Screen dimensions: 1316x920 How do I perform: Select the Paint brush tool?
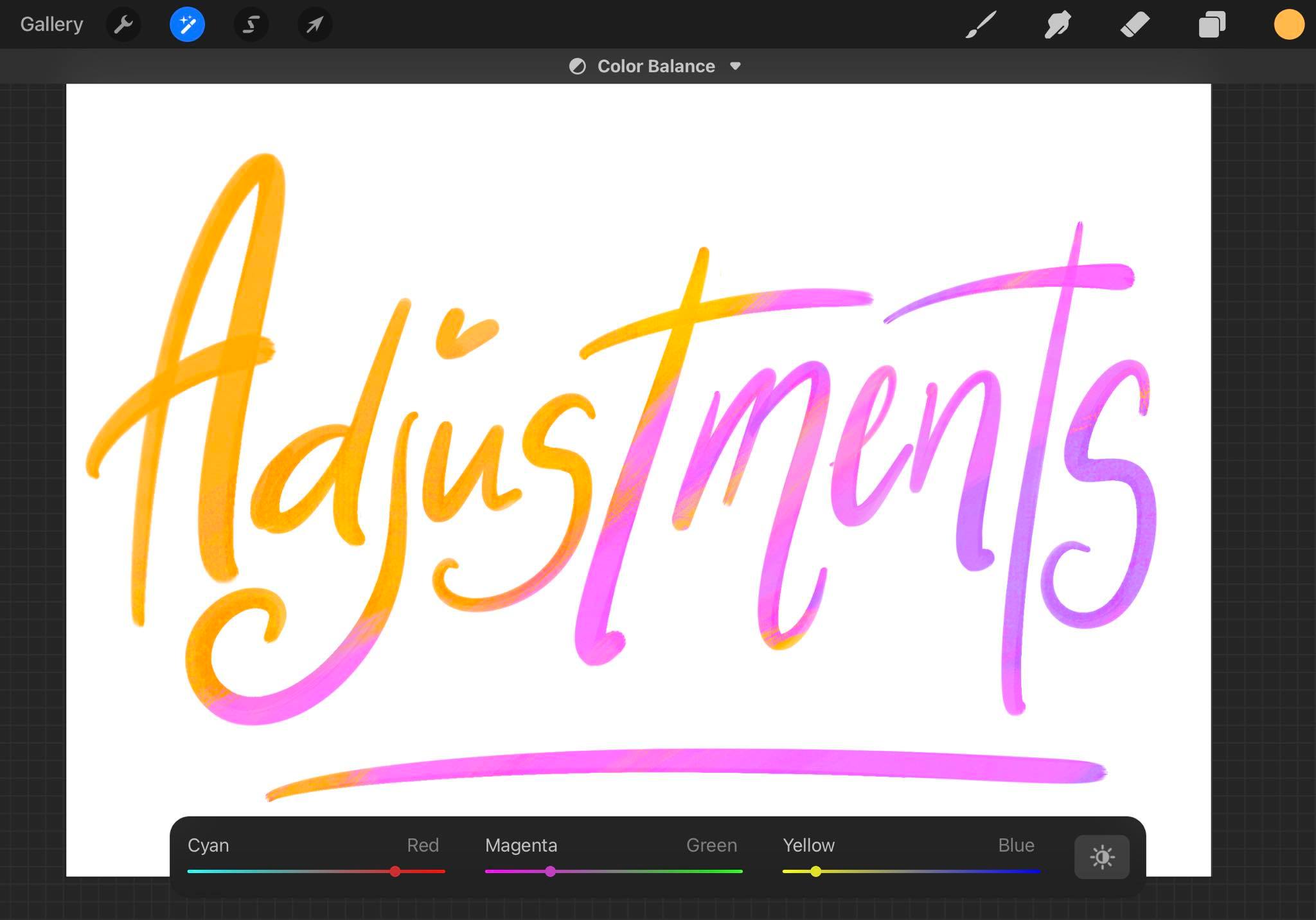981,24
